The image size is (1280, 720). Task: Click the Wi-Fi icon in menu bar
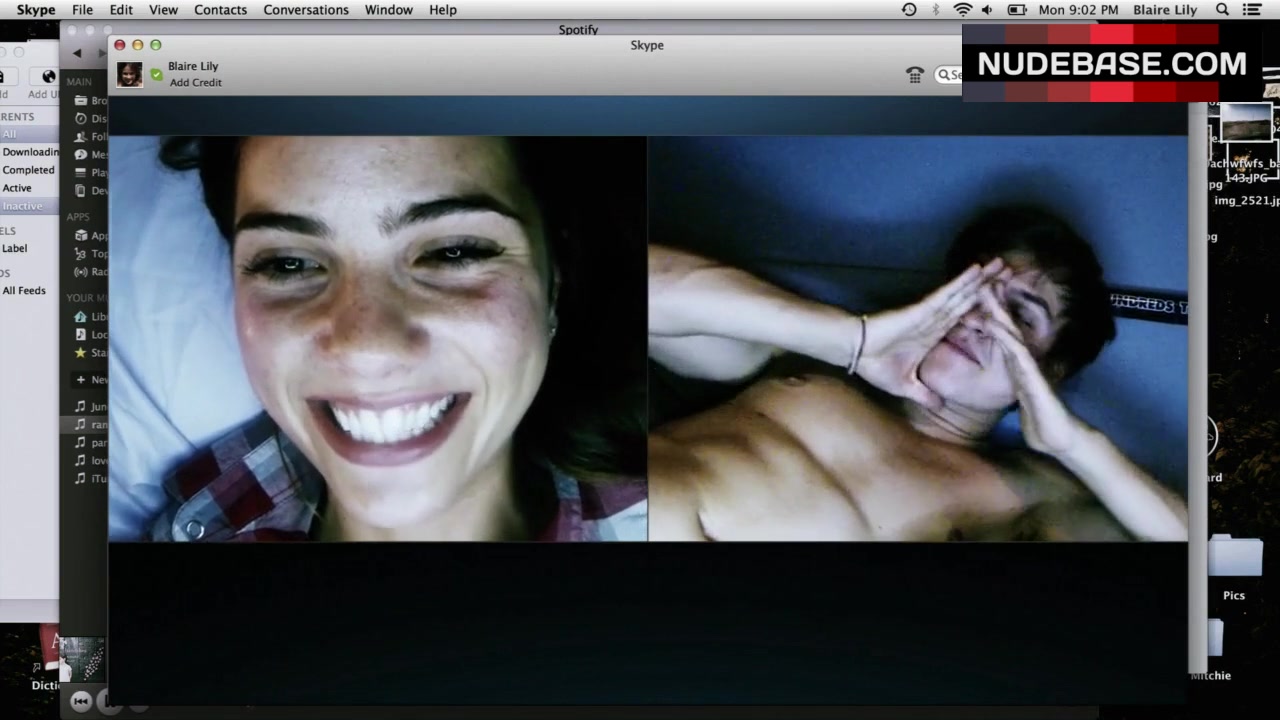click(x=962, y=10)
